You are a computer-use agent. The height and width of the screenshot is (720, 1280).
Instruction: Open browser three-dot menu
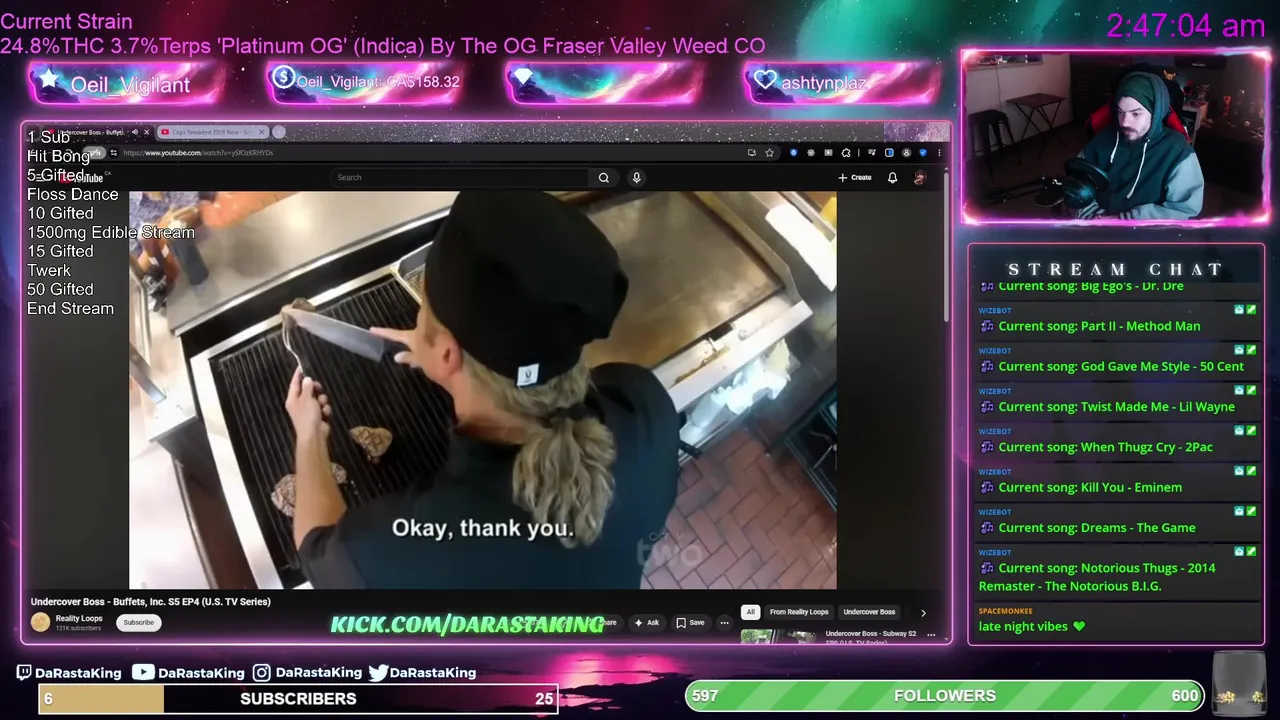pos(939,153)
